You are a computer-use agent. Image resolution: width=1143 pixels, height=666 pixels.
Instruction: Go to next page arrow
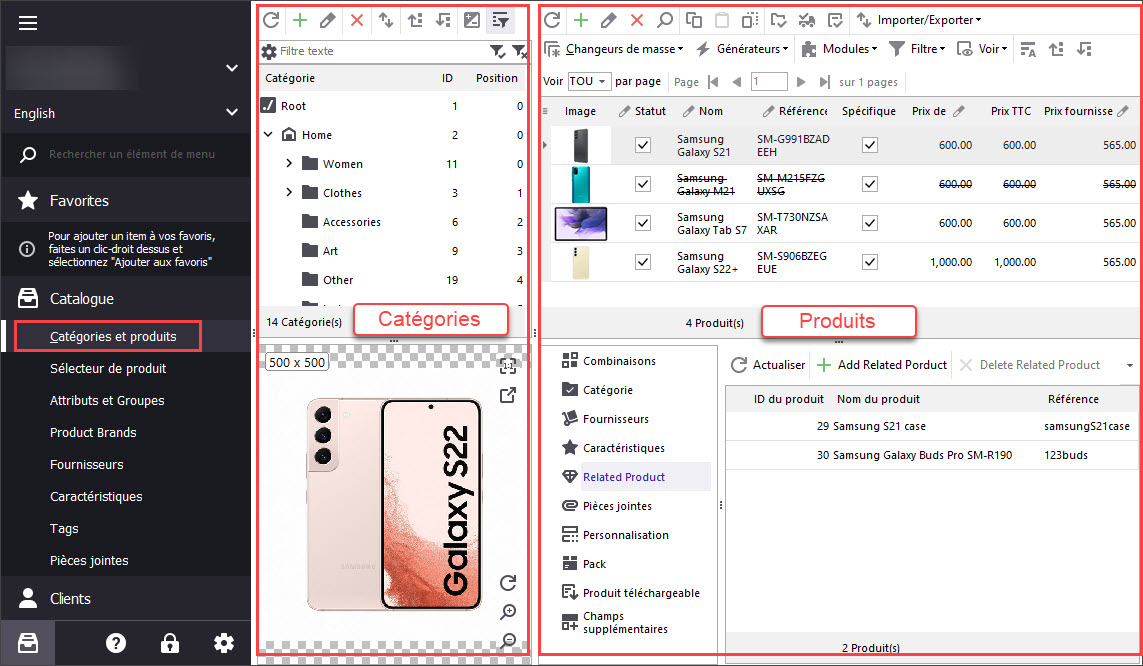(x=801, y=82)
